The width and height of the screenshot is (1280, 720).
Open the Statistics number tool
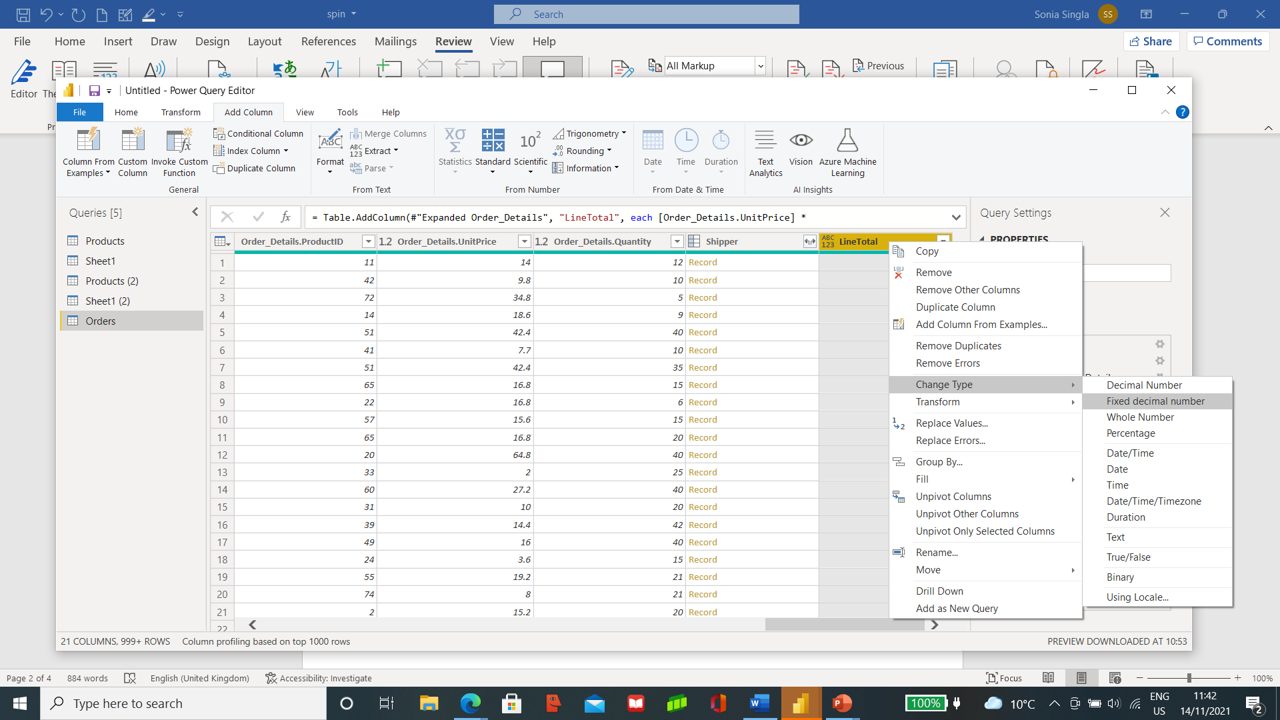(x=455, y=150)
